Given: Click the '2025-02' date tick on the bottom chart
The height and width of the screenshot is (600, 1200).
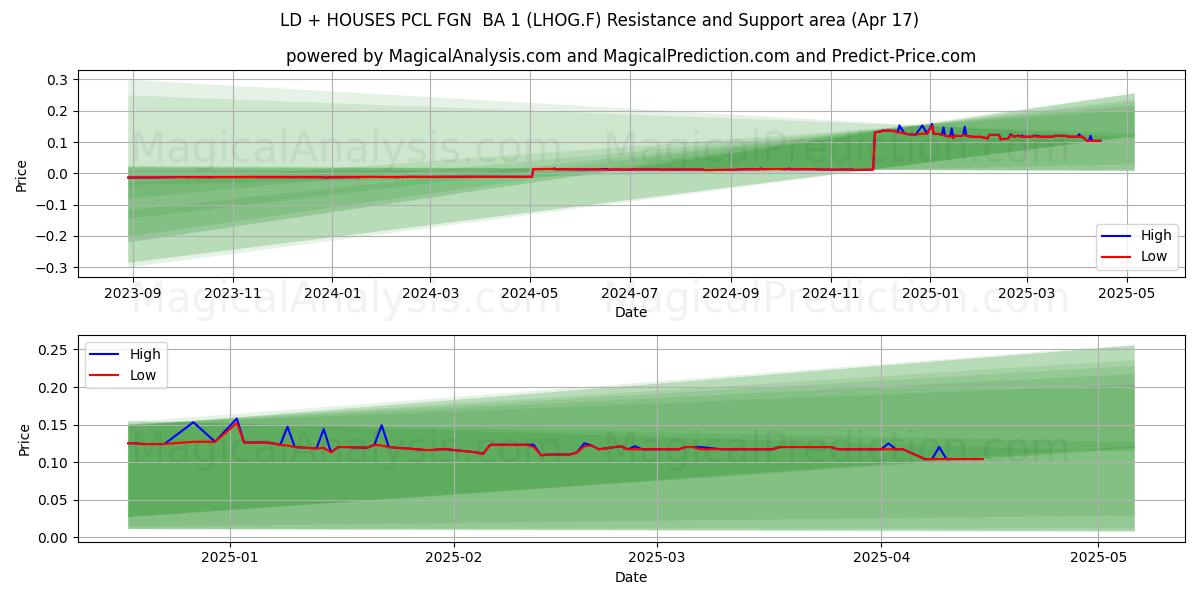Looking at the screenshot, I should pyautogui.click(x=454, y=557).
